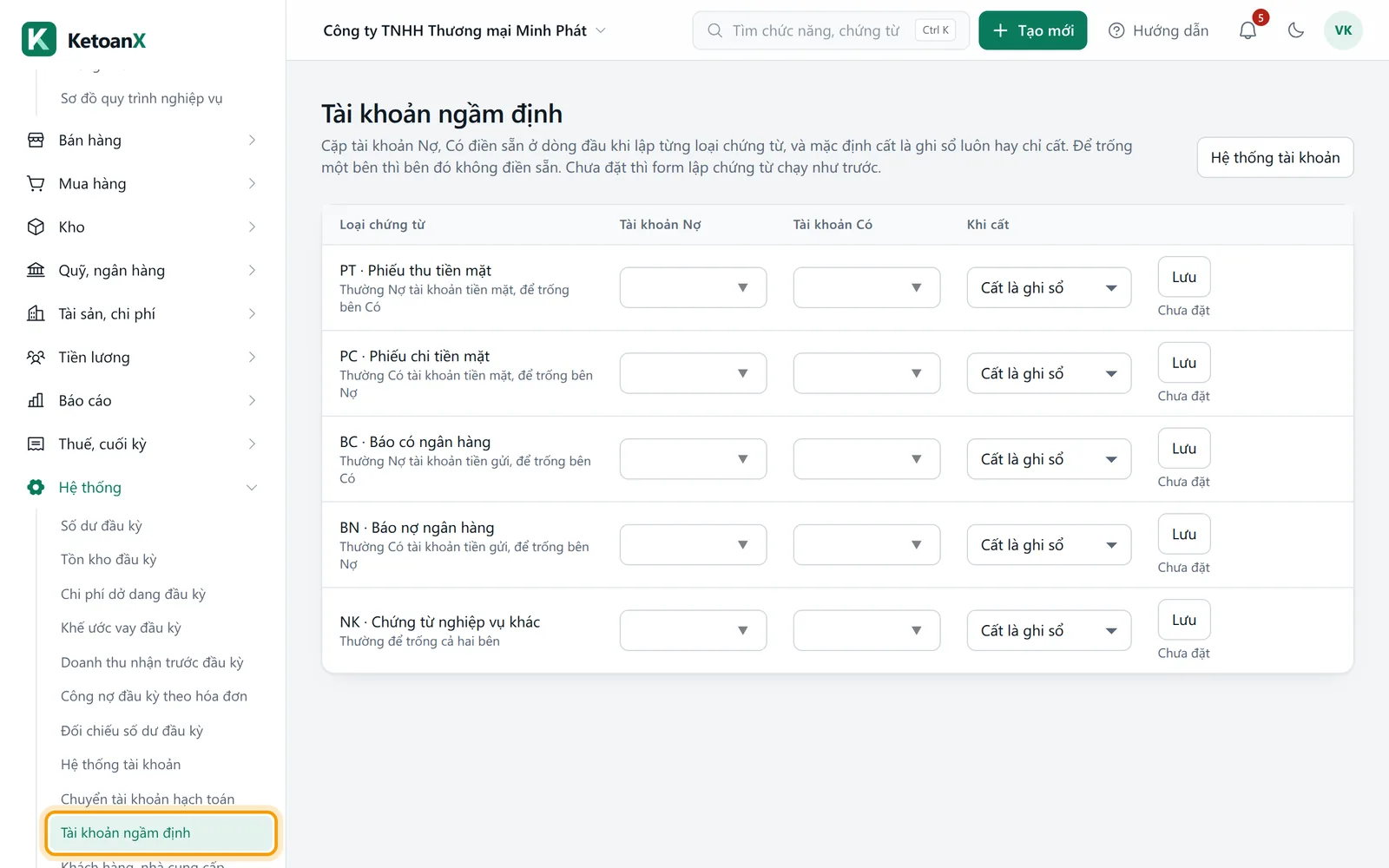Open Tài khoản Nợ dropdown for PT row
Screen dimensions: 1389x868
tap(693, 287)
